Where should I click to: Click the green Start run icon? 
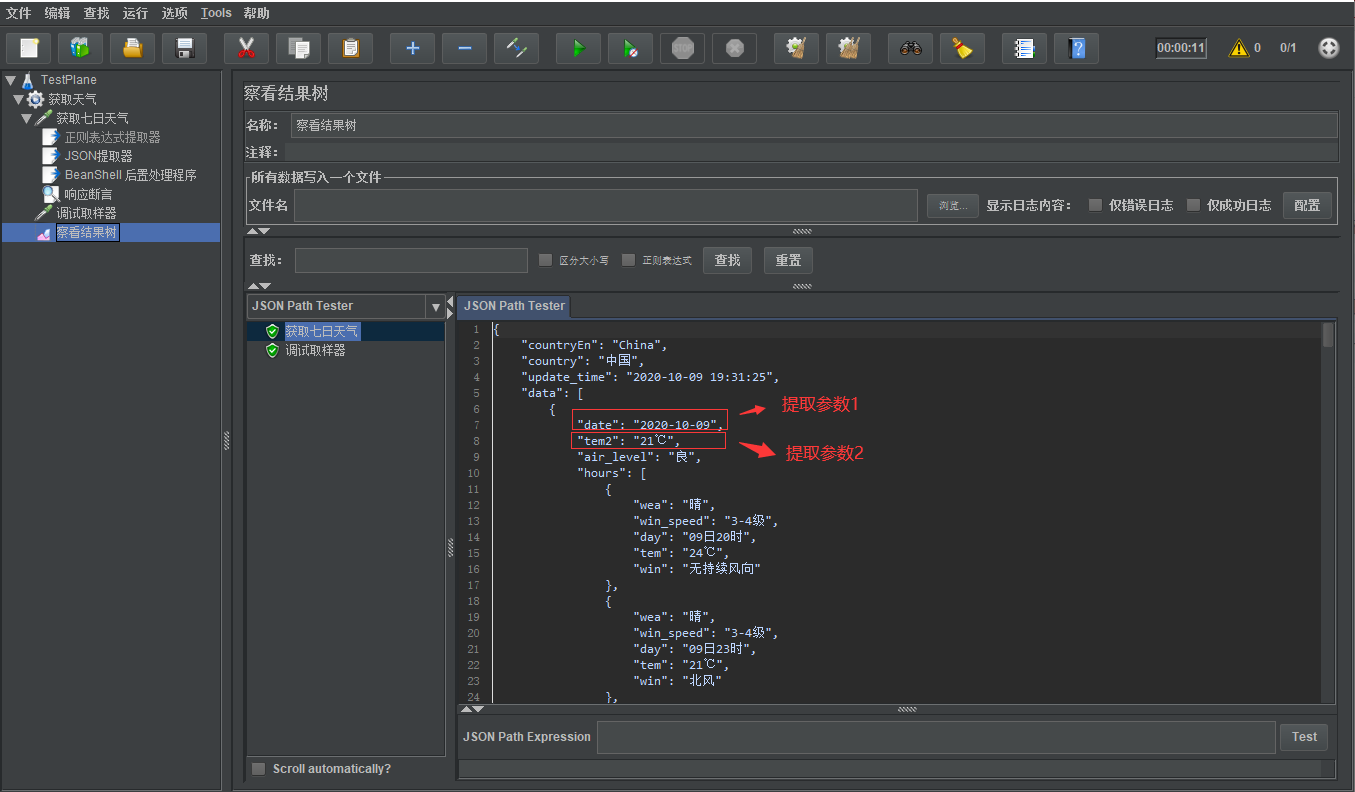pos(578,48)
